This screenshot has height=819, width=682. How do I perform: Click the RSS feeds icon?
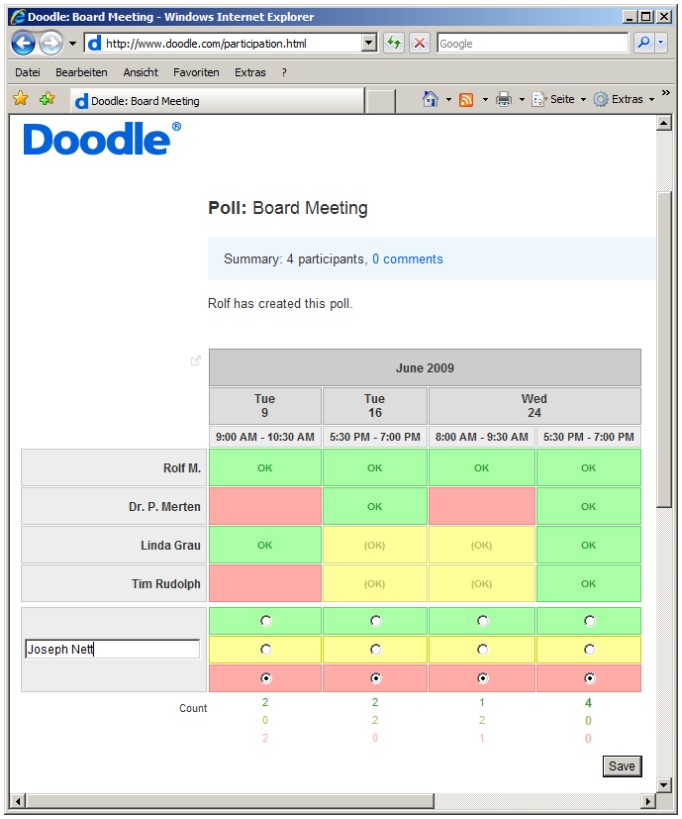point(466,99)
